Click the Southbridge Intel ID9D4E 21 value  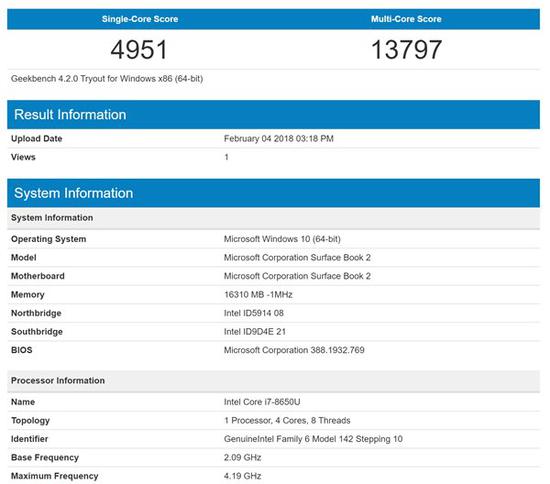(255, 332)
